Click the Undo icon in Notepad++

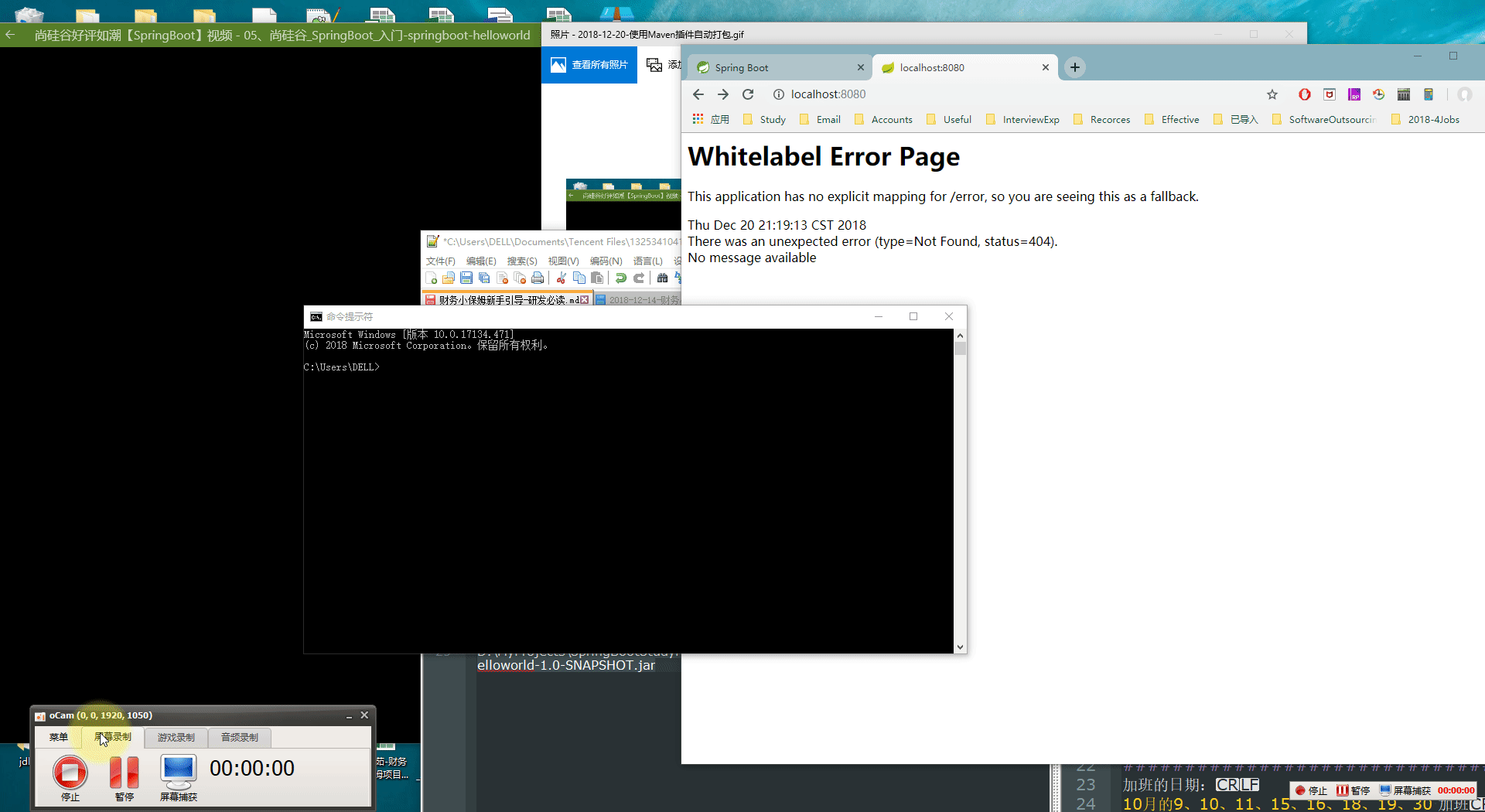point(621,278)
